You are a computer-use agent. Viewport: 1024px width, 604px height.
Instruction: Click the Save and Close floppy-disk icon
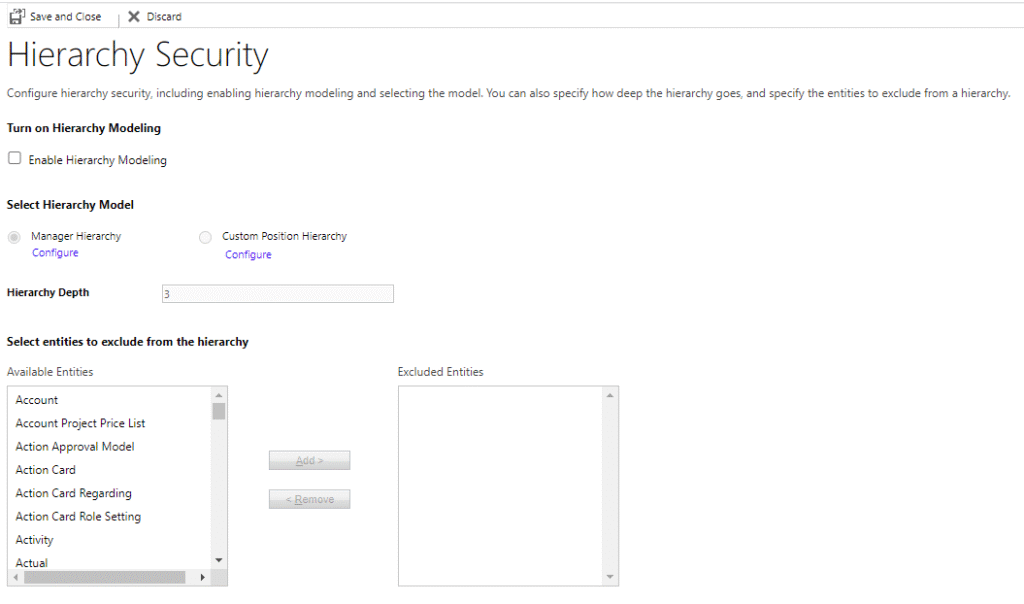[x=16, y=16]
